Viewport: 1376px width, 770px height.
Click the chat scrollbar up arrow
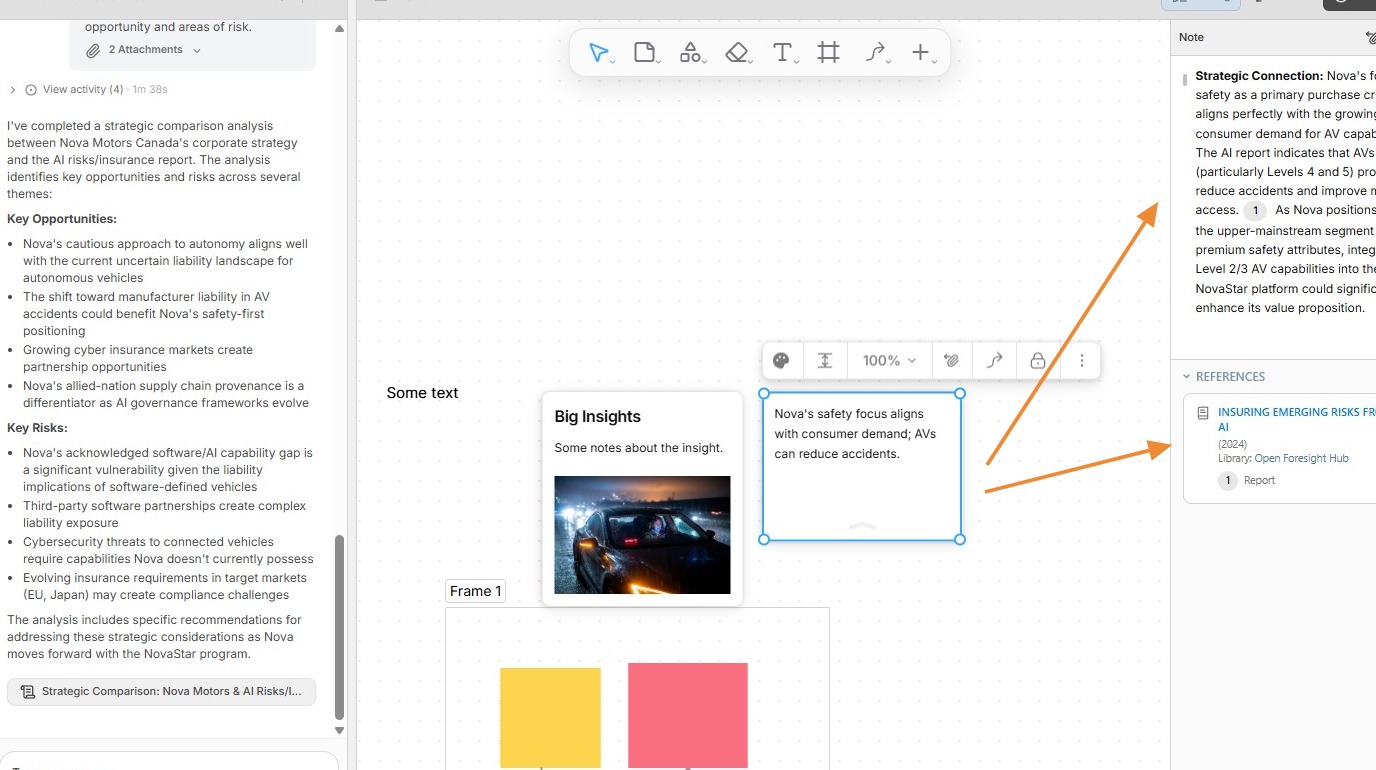(x=339, y=28)
